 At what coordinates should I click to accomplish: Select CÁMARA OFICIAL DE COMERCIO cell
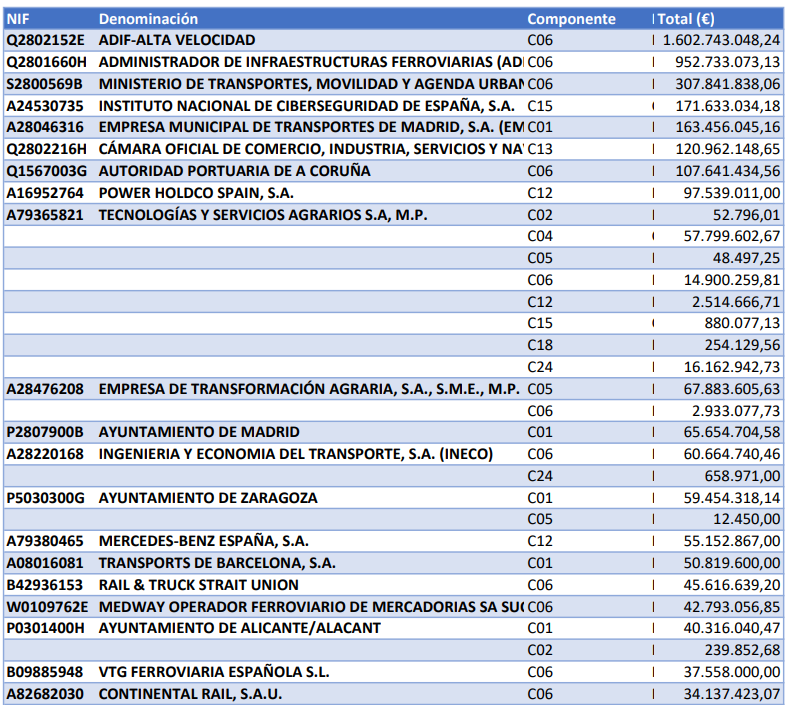click(311, 149)
